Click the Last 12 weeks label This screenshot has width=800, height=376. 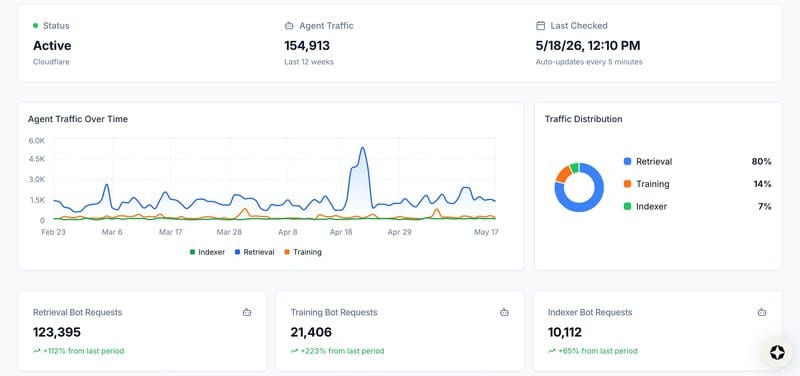309,62
